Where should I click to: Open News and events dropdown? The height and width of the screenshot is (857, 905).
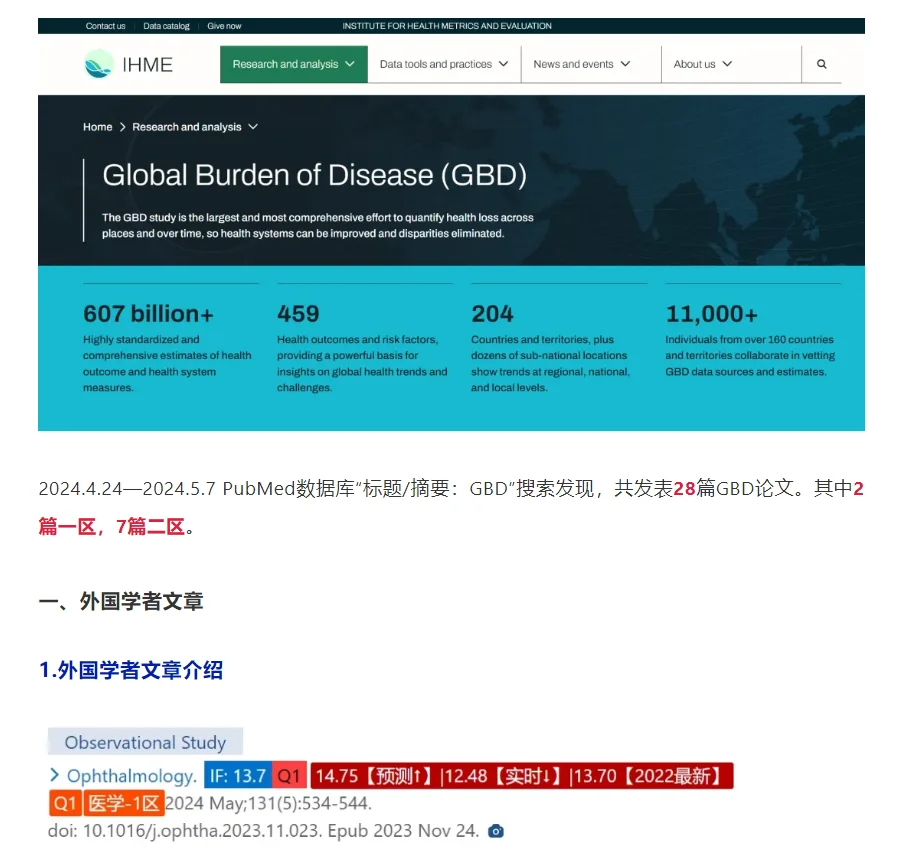click(x=582, y=64)
